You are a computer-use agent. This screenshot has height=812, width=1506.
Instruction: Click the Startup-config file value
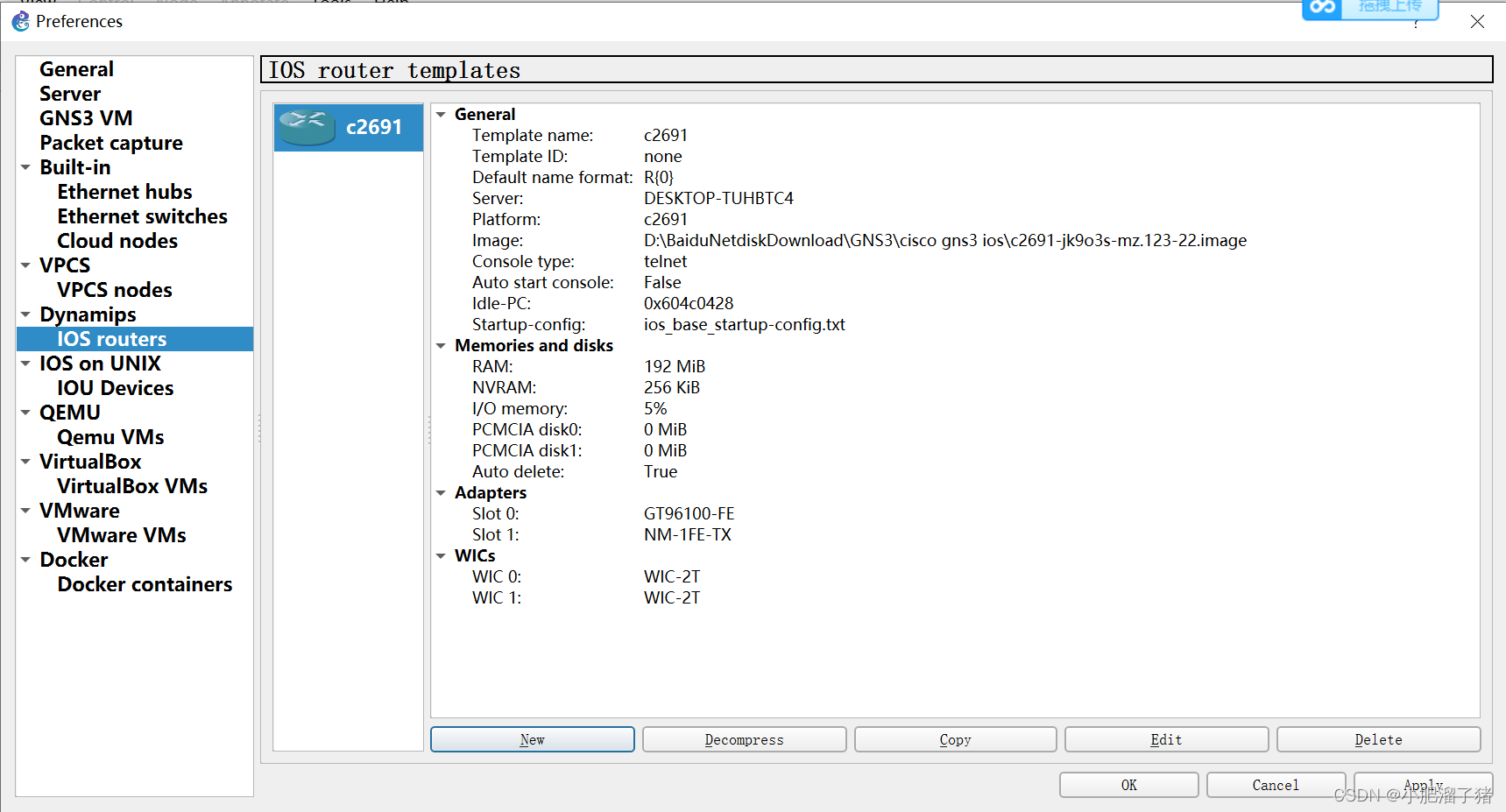pos(745,325)
